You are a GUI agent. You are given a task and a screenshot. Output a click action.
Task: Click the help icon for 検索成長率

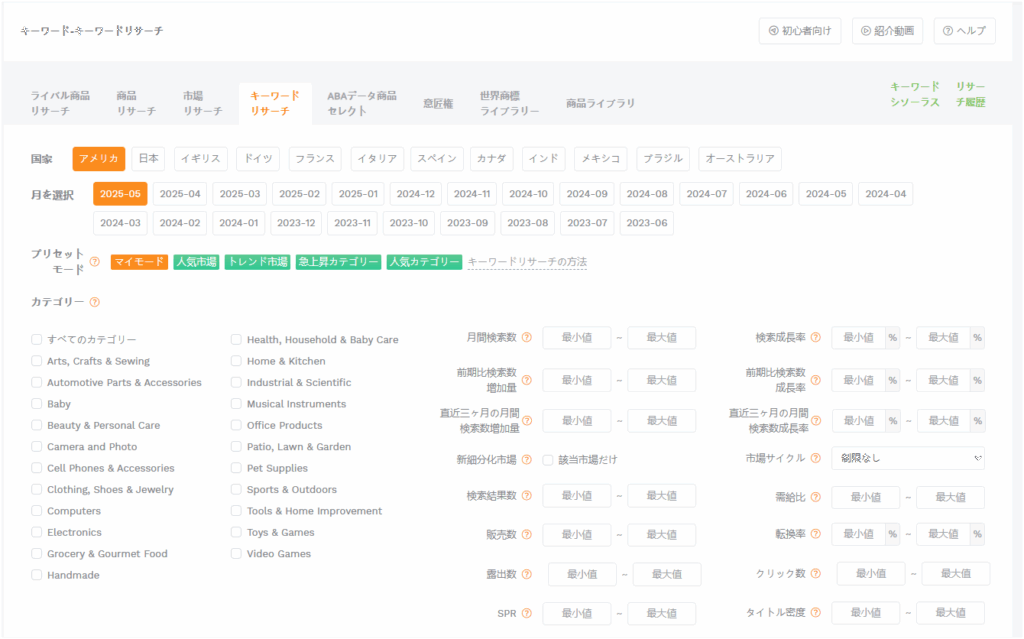coord(816,338)
